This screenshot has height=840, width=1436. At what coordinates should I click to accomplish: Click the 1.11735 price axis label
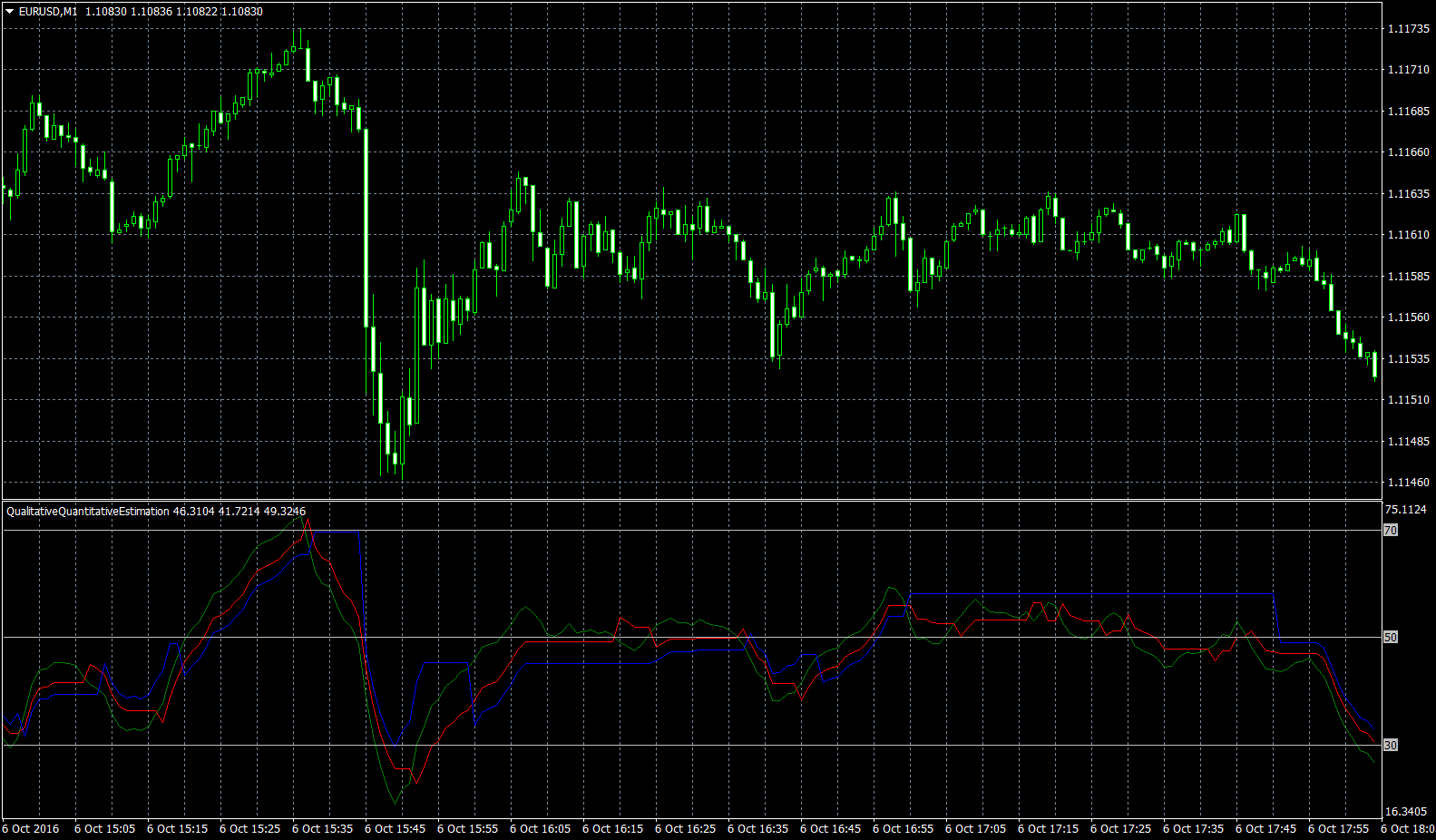click(1408, 29)
